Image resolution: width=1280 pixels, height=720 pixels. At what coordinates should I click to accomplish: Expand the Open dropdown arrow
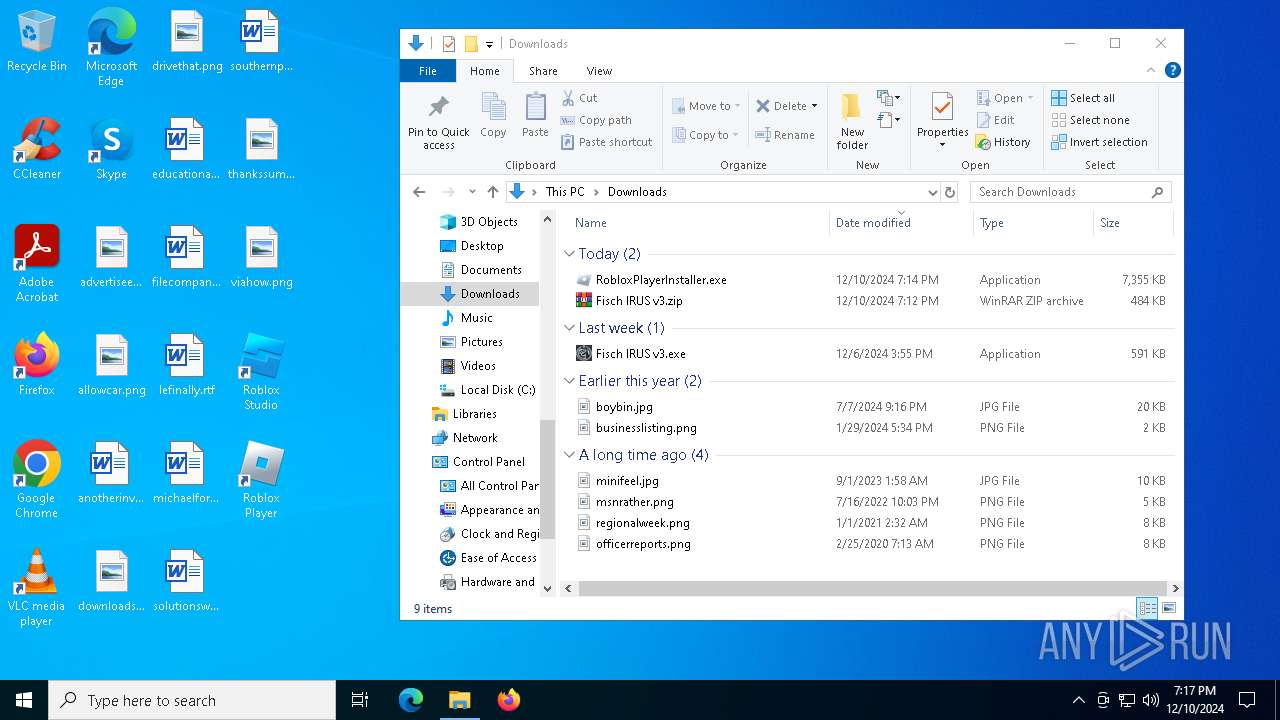1031,98
